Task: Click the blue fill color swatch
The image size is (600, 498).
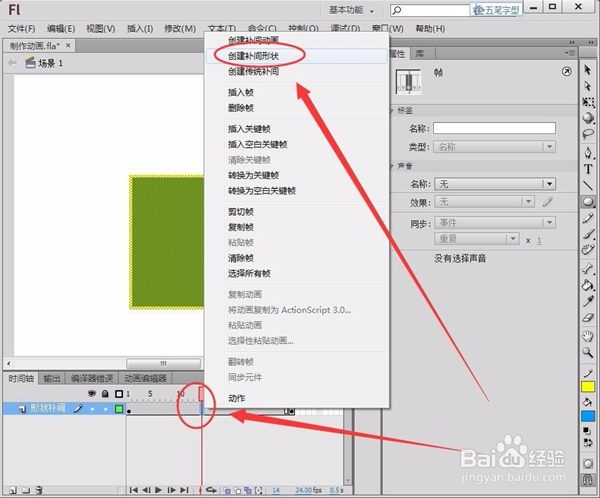Action: click(588, 416)
